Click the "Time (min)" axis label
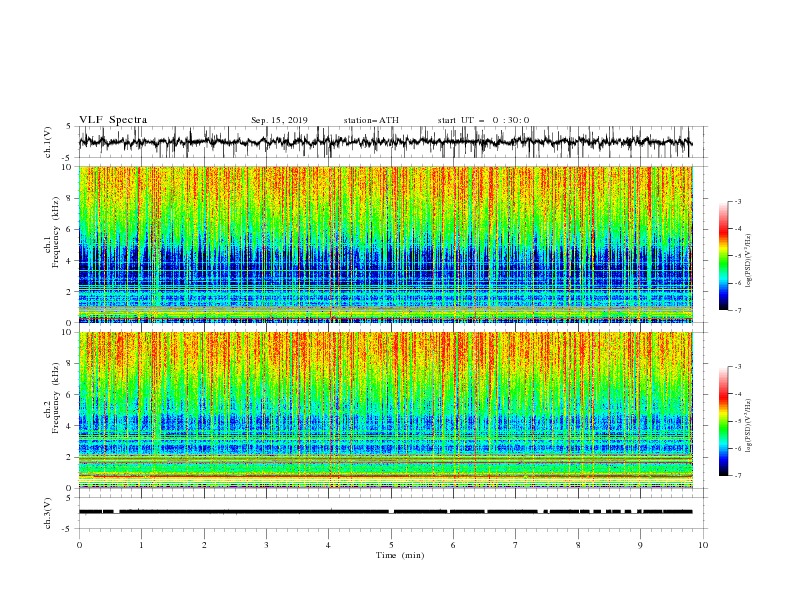The width and height of the screenshot is (792, 612). pyautogui.click(x=400, y=555)
